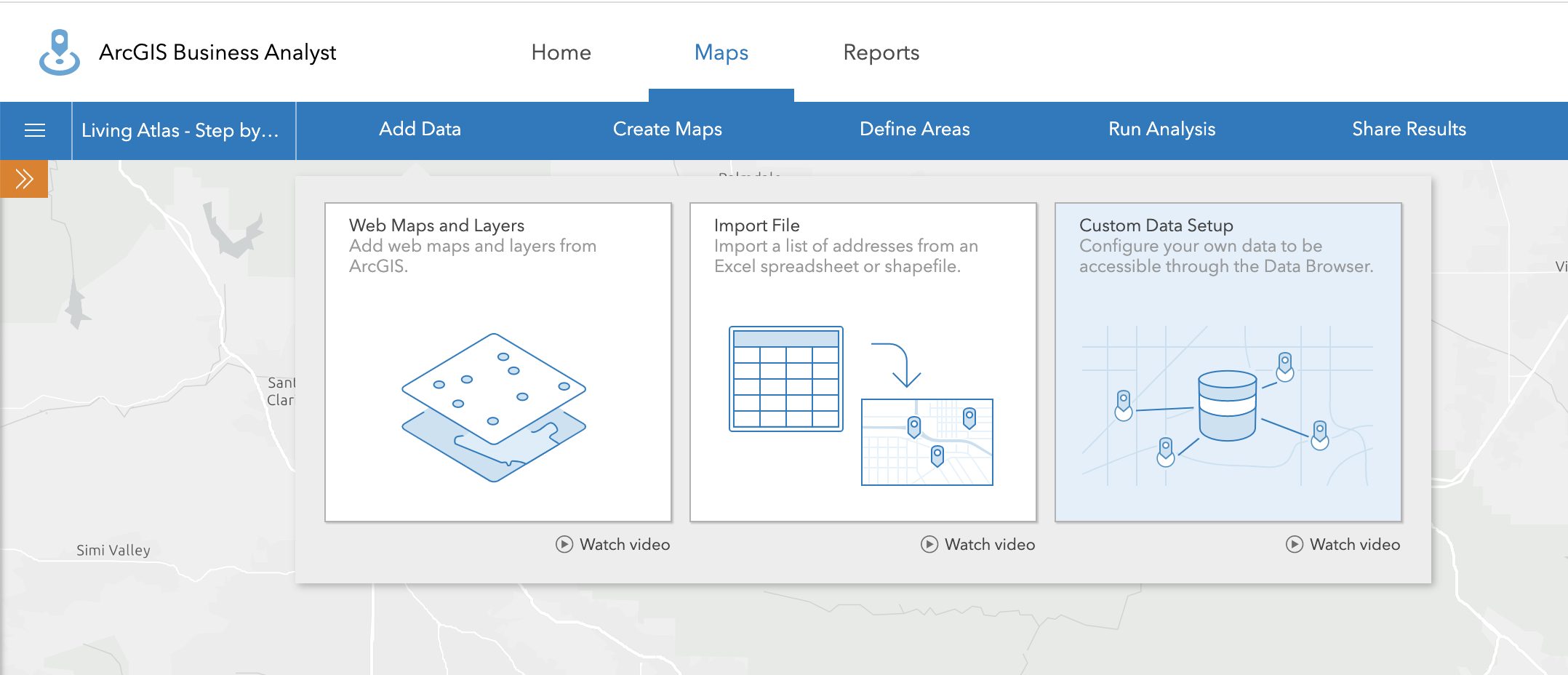Screen dimensions: 1568x675
Task: Click the Web Maps and Layers illustration
Action: tap(494, 407)
